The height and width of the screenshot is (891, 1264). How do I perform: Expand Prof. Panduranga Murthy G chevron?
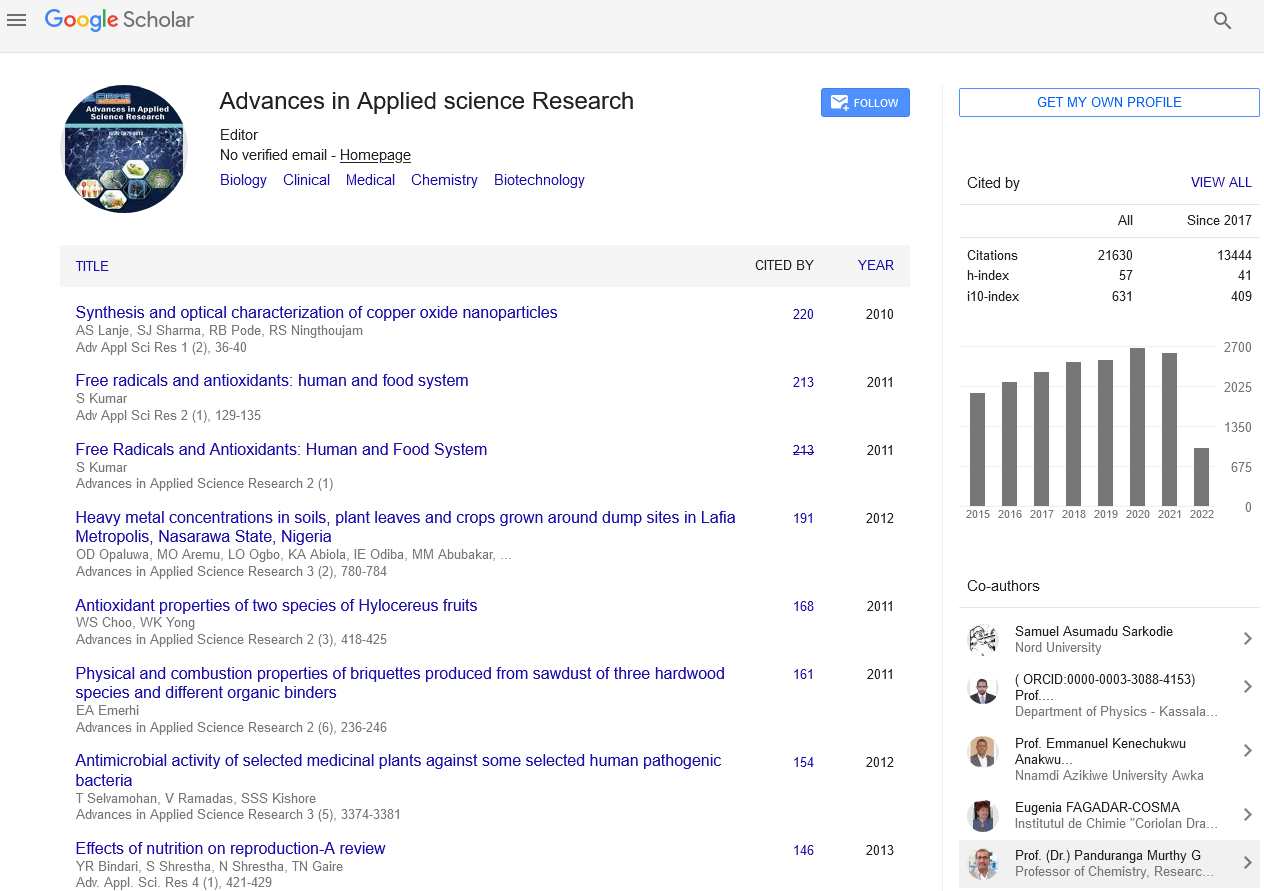1247,863
